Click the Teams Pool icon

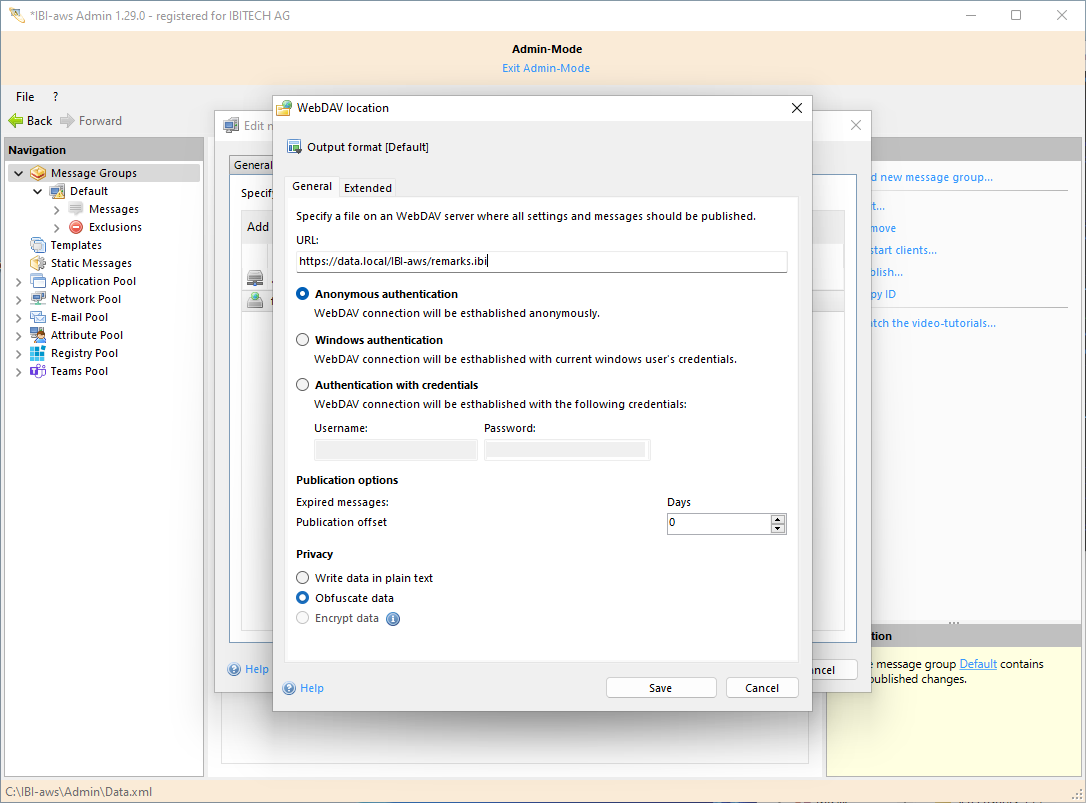tap(38, 371)
